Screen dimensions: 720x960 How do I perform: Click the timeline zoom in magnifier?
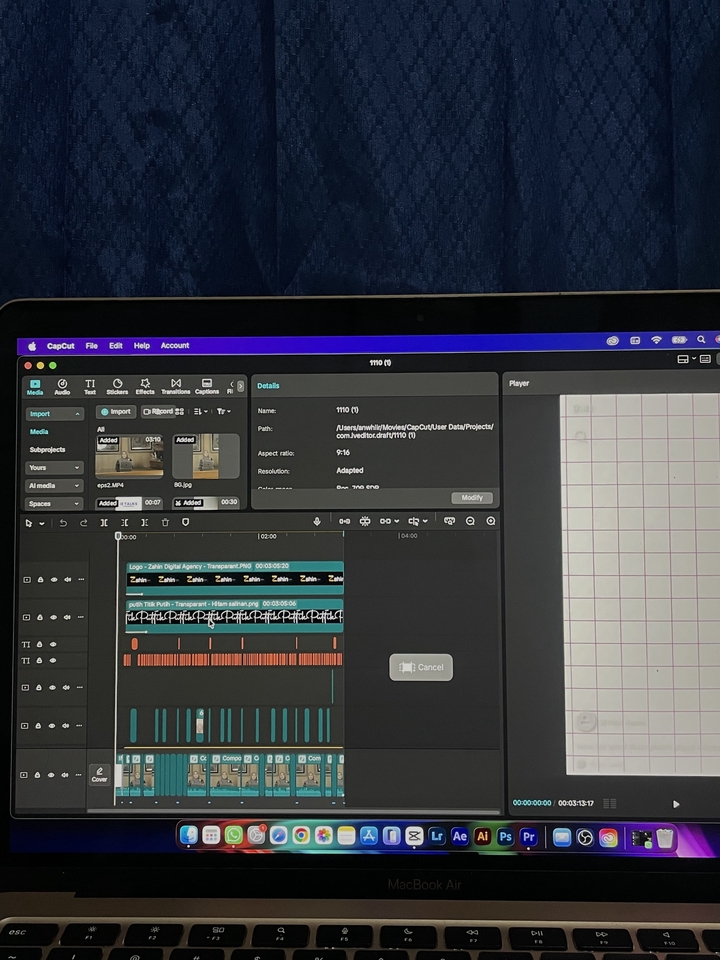pos(491,521)
